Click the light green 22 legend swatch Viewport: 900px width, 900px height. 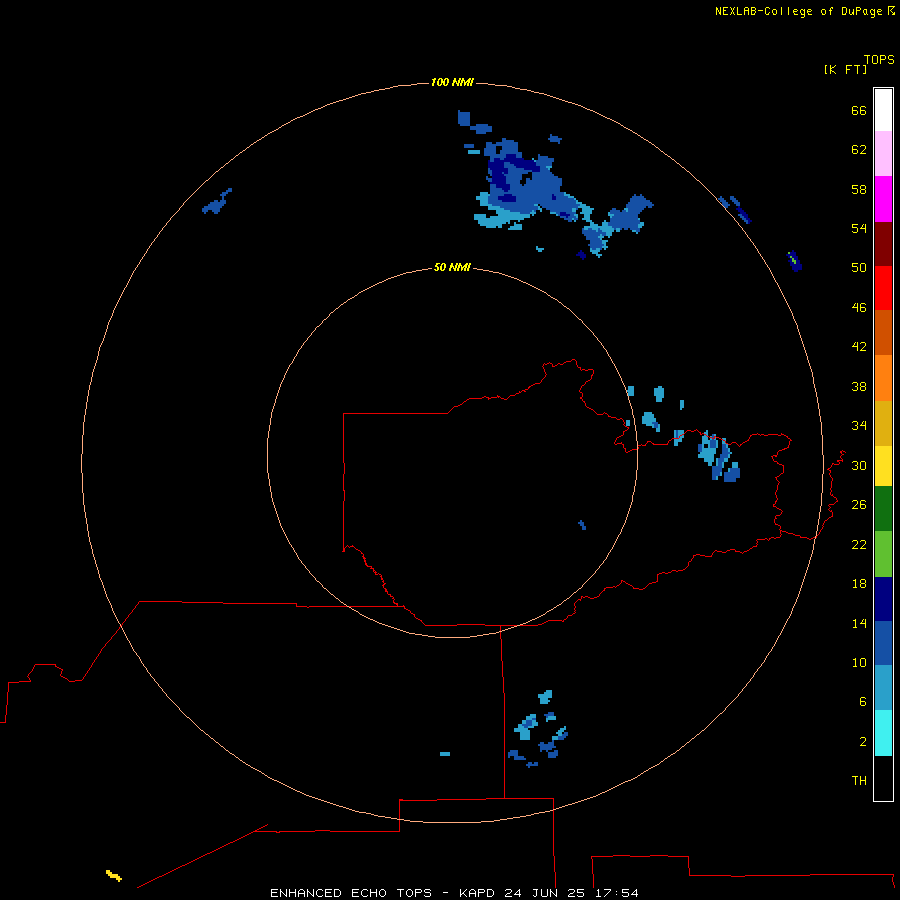[883, 554]
